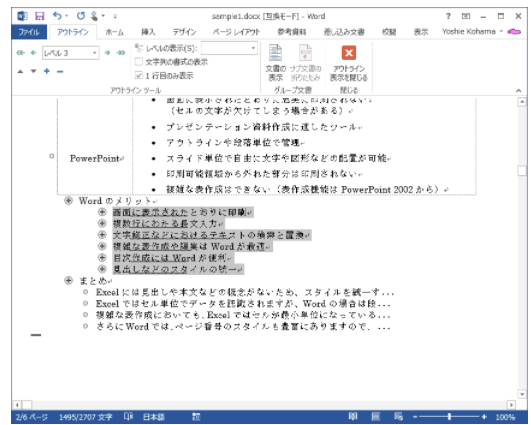Demote outline level with right arrow
This screenshot has height=425, width=531.
tap(107, 52)
